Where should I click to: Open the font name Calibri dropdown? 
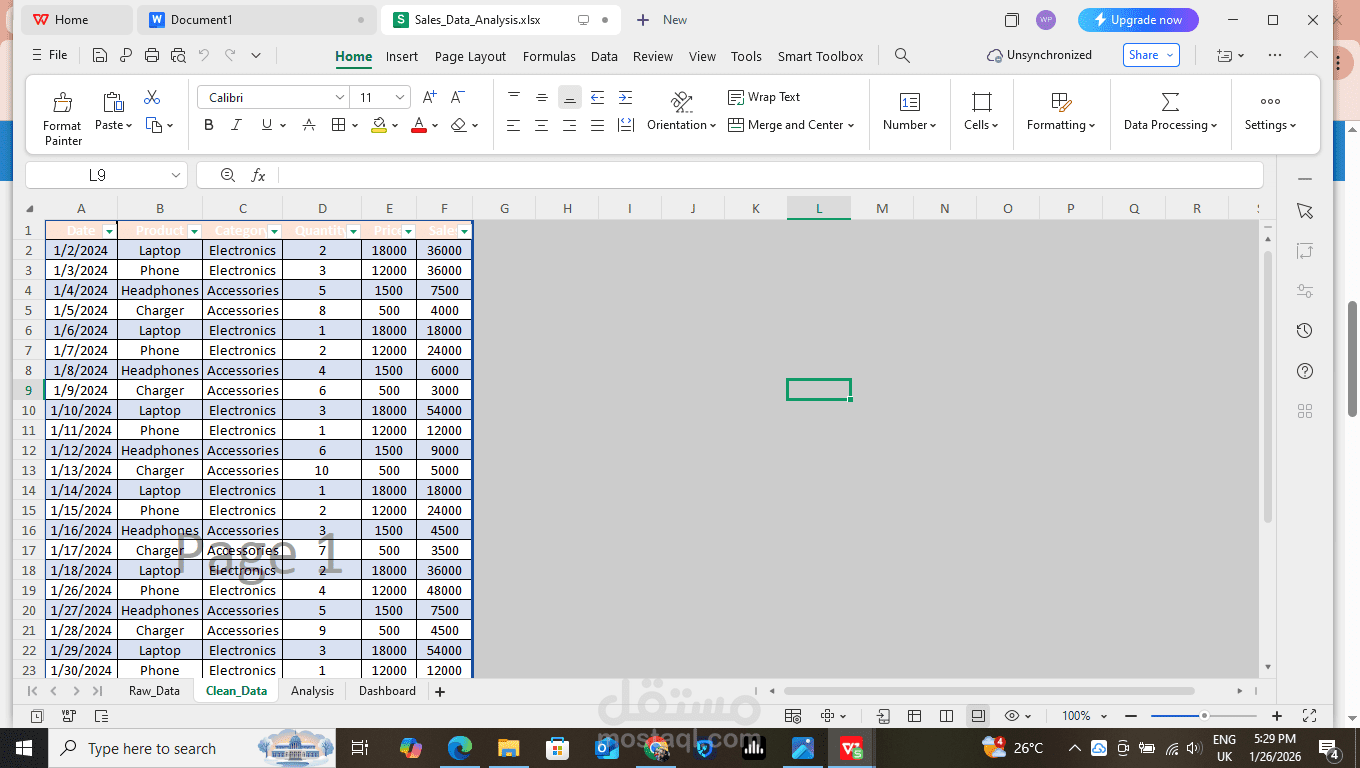tap(340, 97)
